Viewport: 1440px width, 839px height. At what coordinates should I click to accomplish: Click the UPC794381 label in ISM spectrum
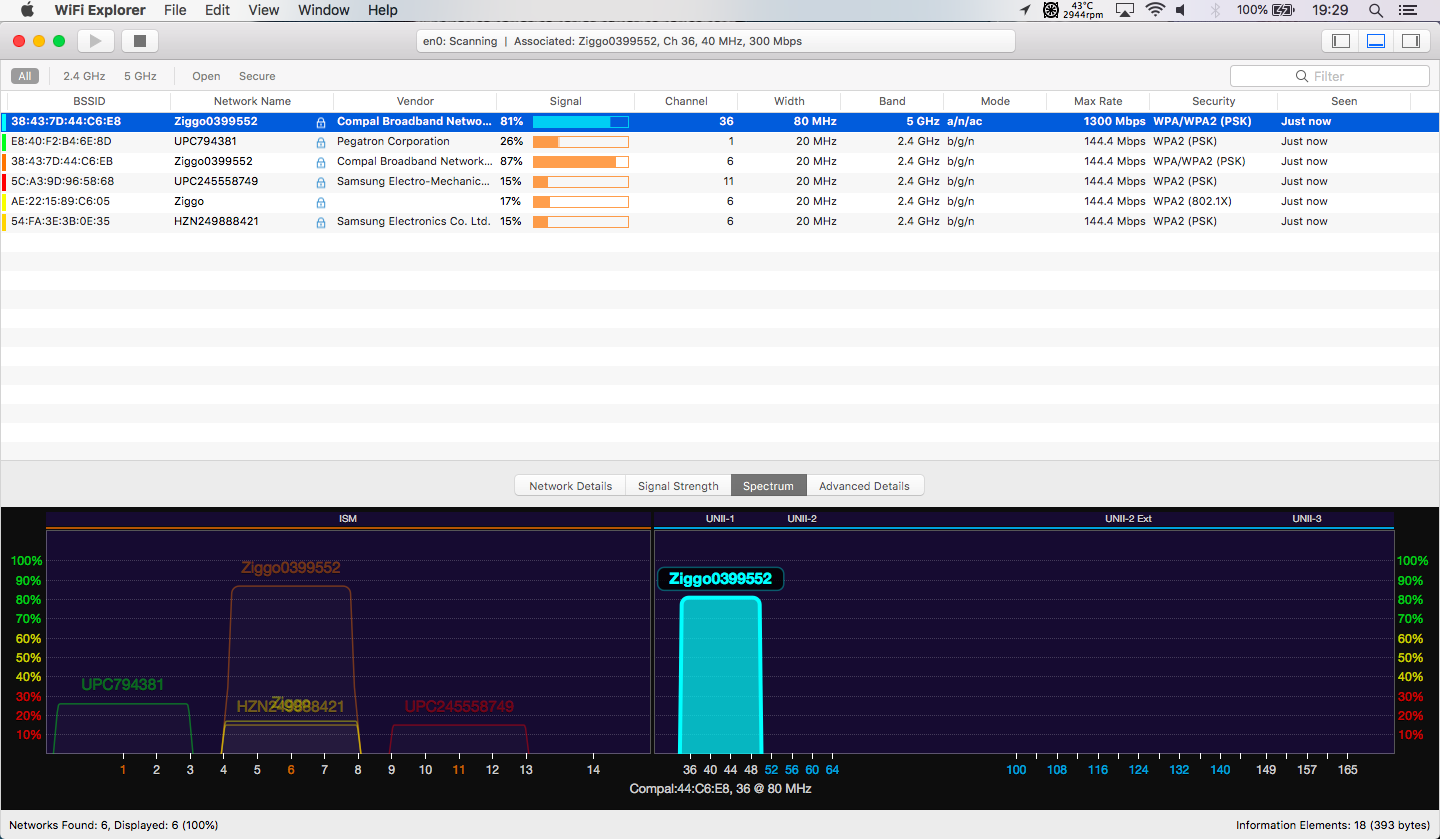[122, 685]
